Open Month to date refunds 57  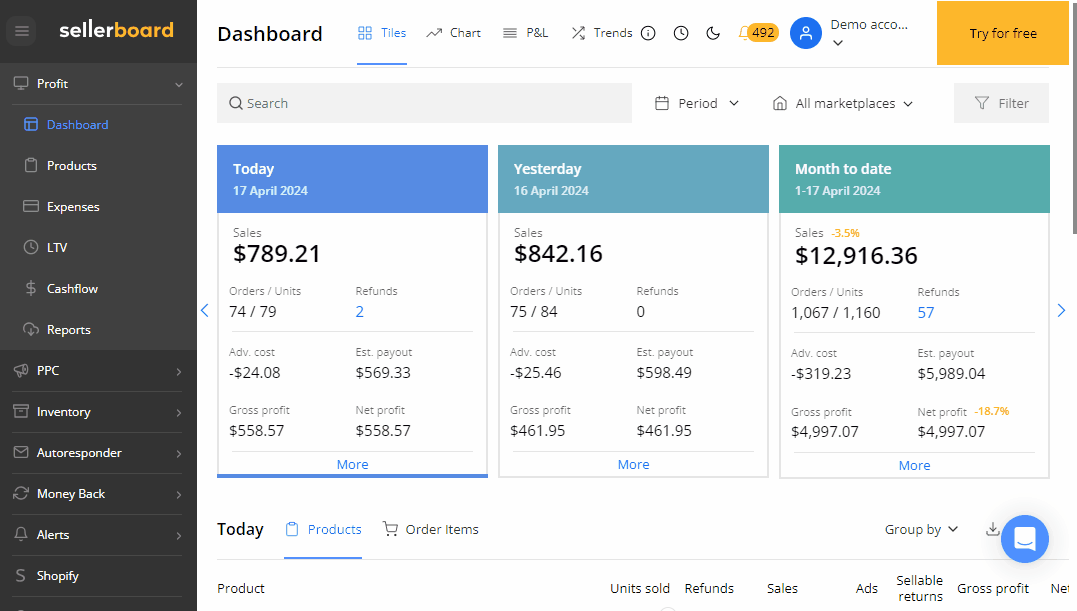[x=926, y=313]
